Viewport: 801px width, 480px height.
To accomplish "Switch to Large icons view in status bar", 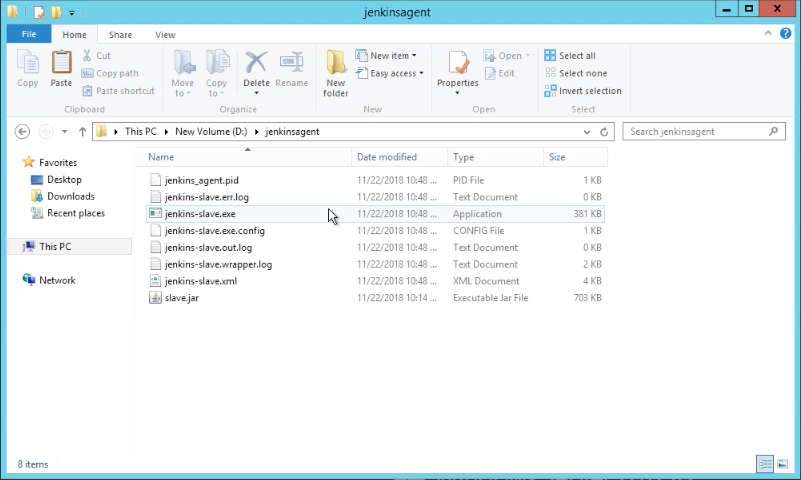I will click(782, 464).
